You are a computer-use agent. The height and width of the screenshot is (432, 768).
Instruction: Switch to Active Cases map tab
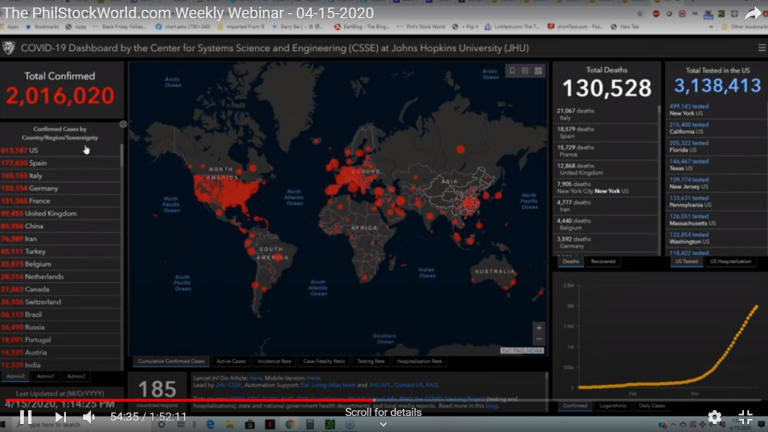click(231, 361)
